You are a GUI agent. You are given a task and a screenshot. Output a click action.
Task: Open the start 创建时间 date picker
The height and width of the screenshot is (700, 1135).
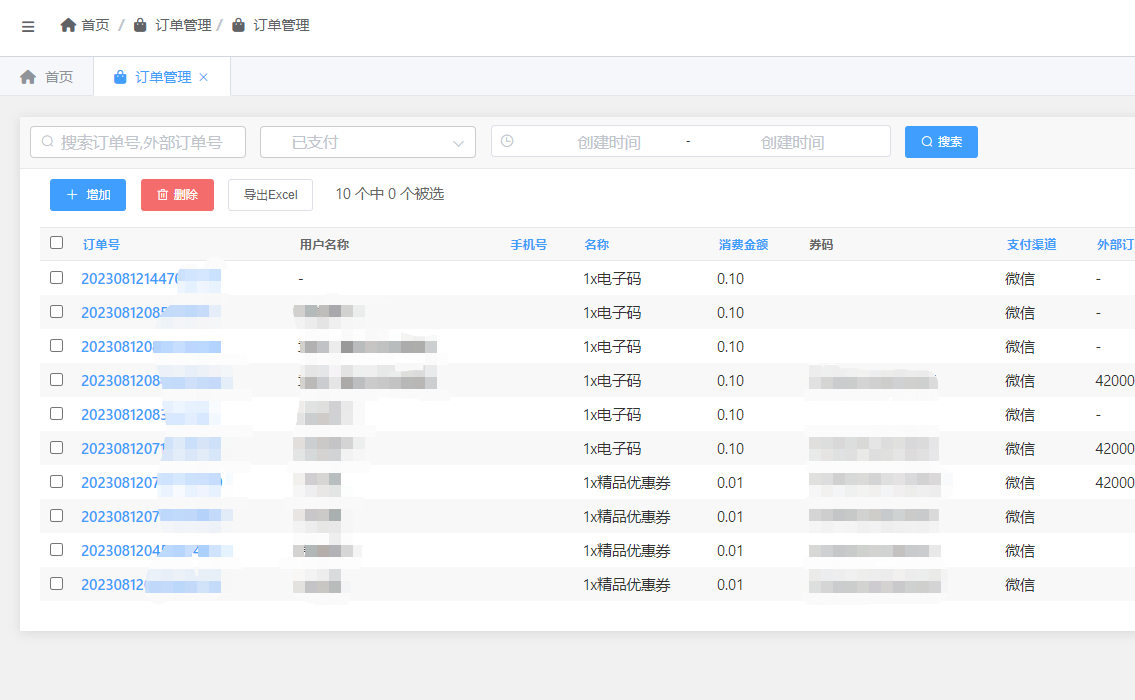click(x=608, y=142)
